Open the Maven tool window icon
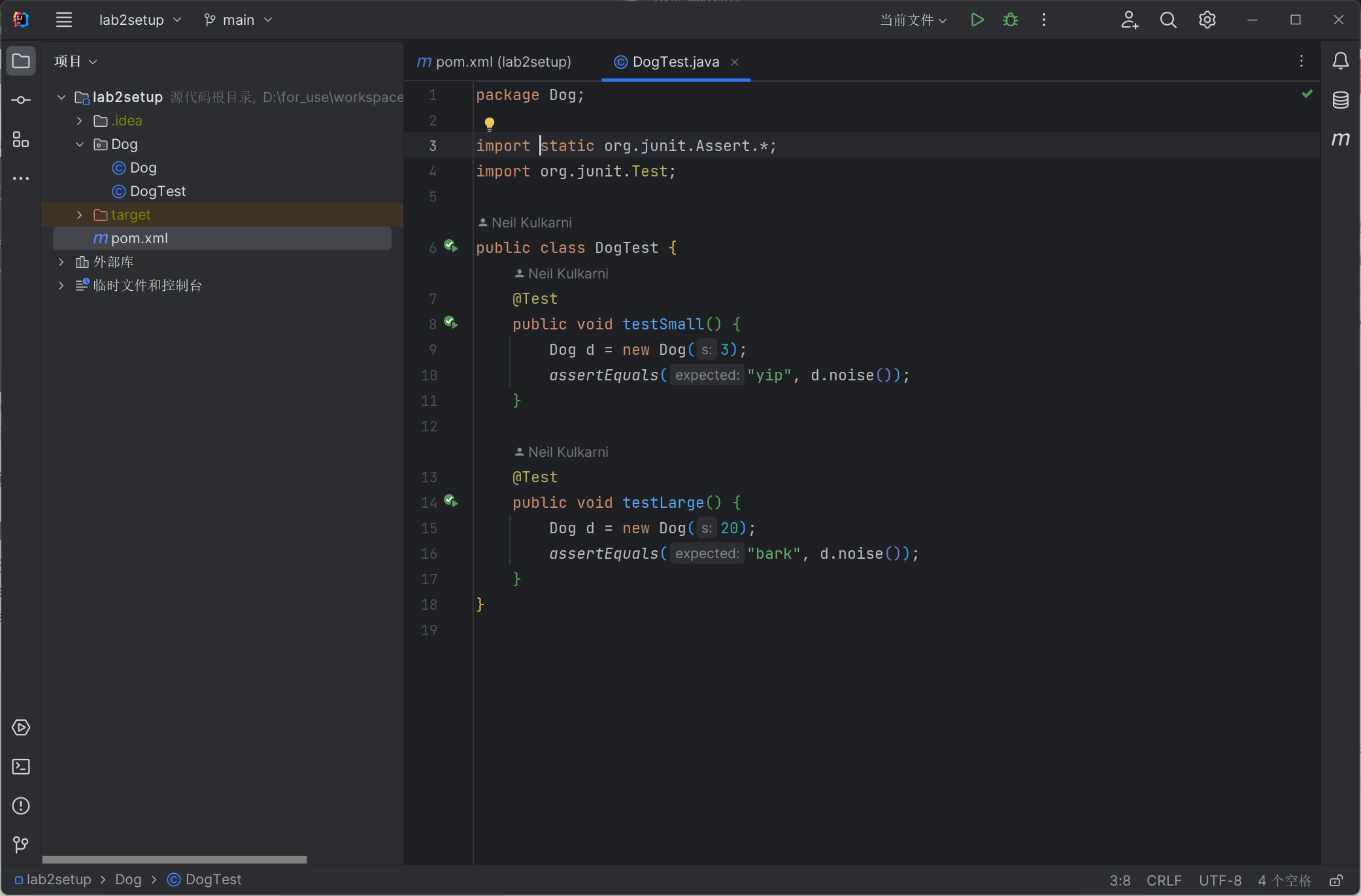Screen dimensions: 1361x896 coord(1340,139)
